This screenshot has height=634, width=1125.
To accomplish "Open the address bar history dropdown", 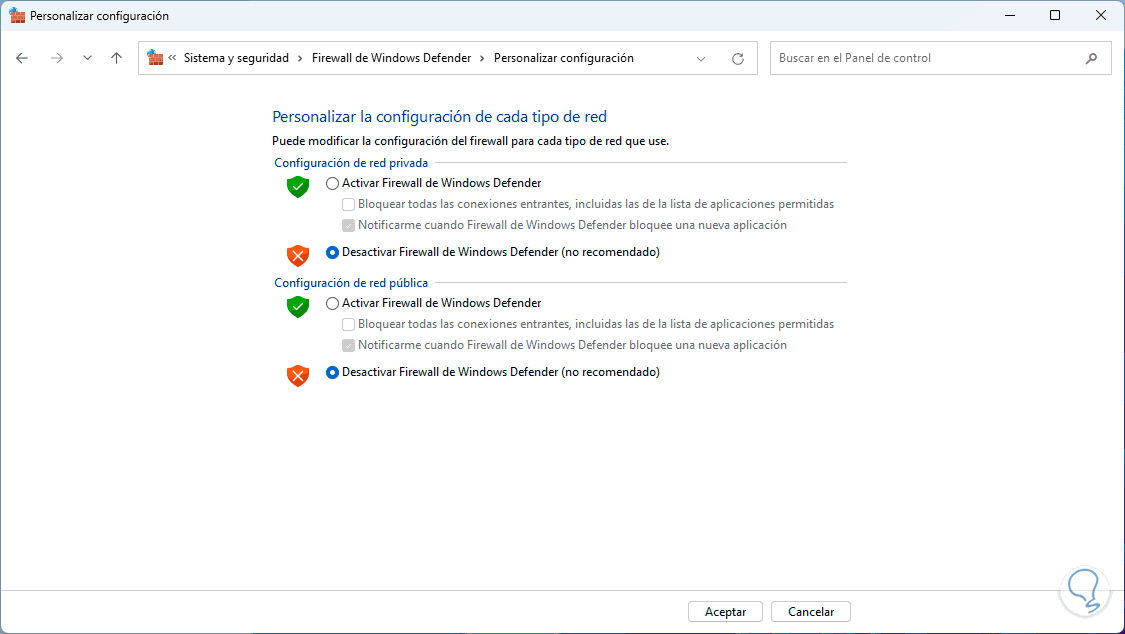I will tap(701, 59).
